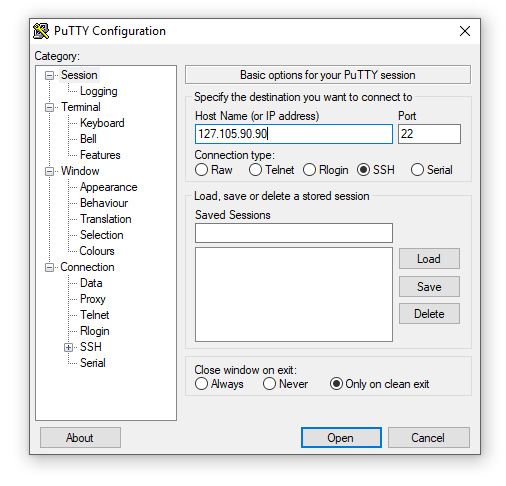Open the Data category

91,283
